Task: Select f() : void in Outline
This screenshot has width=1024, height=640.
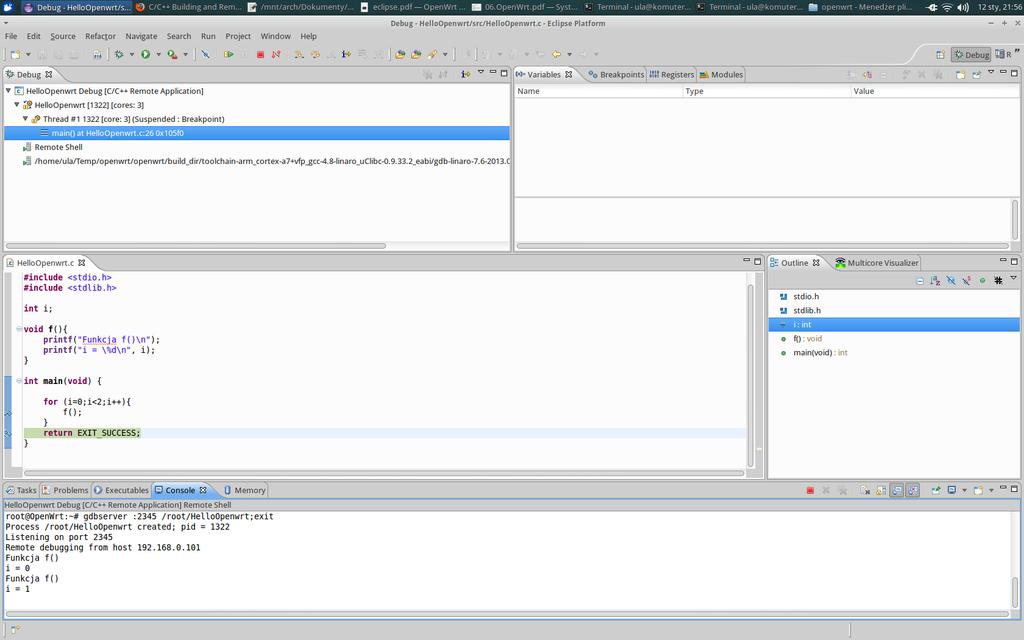Action: point(807,338)
